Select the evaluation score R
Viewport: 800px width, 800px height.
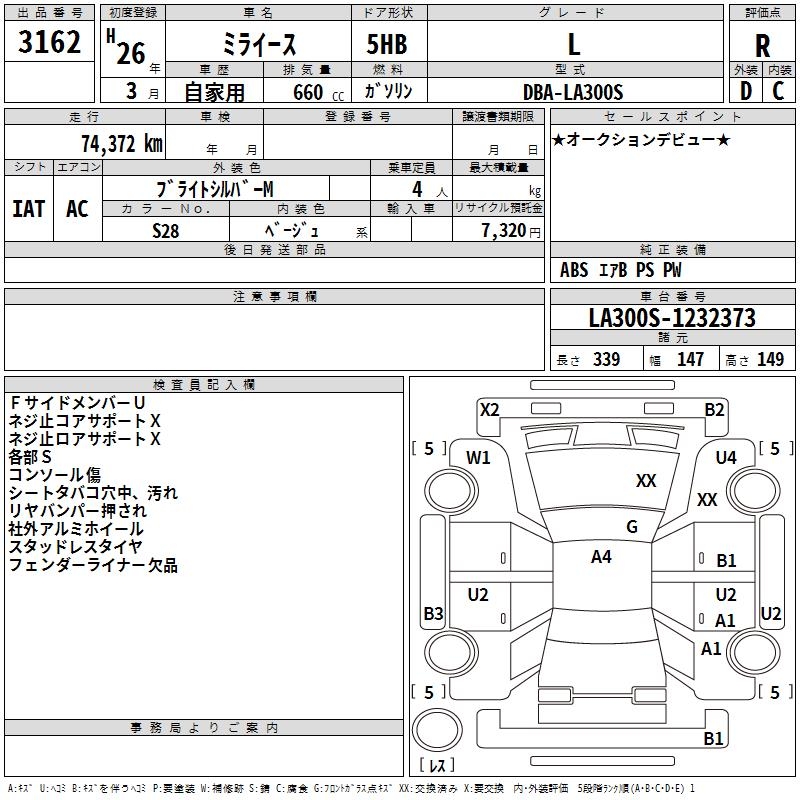click(x=762, y=45)
